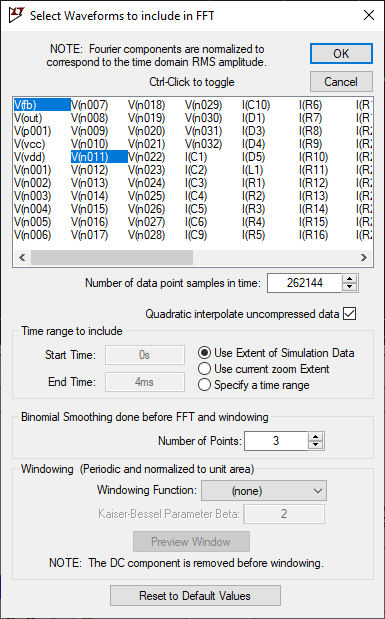The image size is (385, 619).
Task: Close the FFT waveform selection dialog
Action: point(368,15)
